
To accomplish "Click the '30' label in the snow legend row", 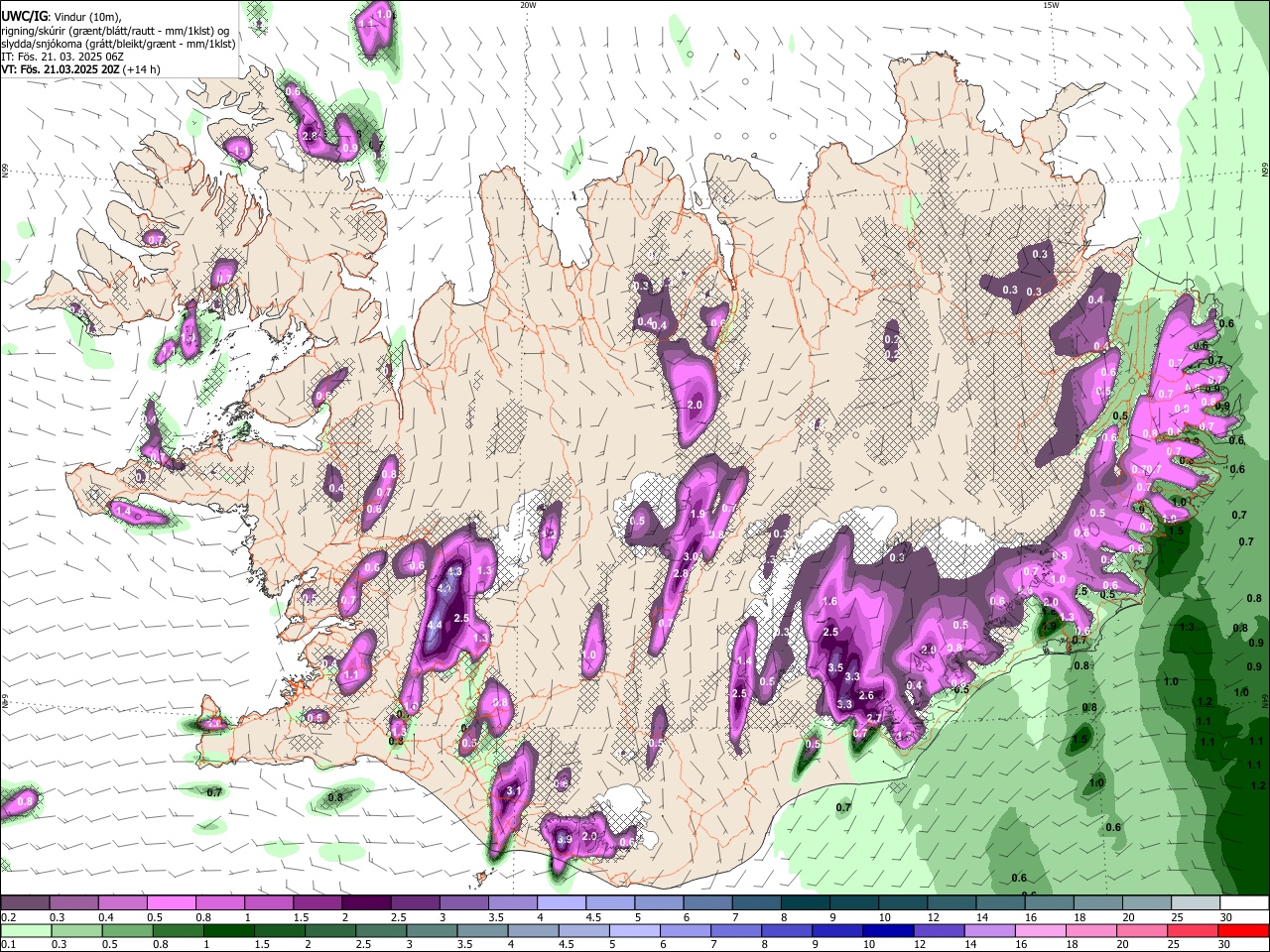I will 1226,917.
